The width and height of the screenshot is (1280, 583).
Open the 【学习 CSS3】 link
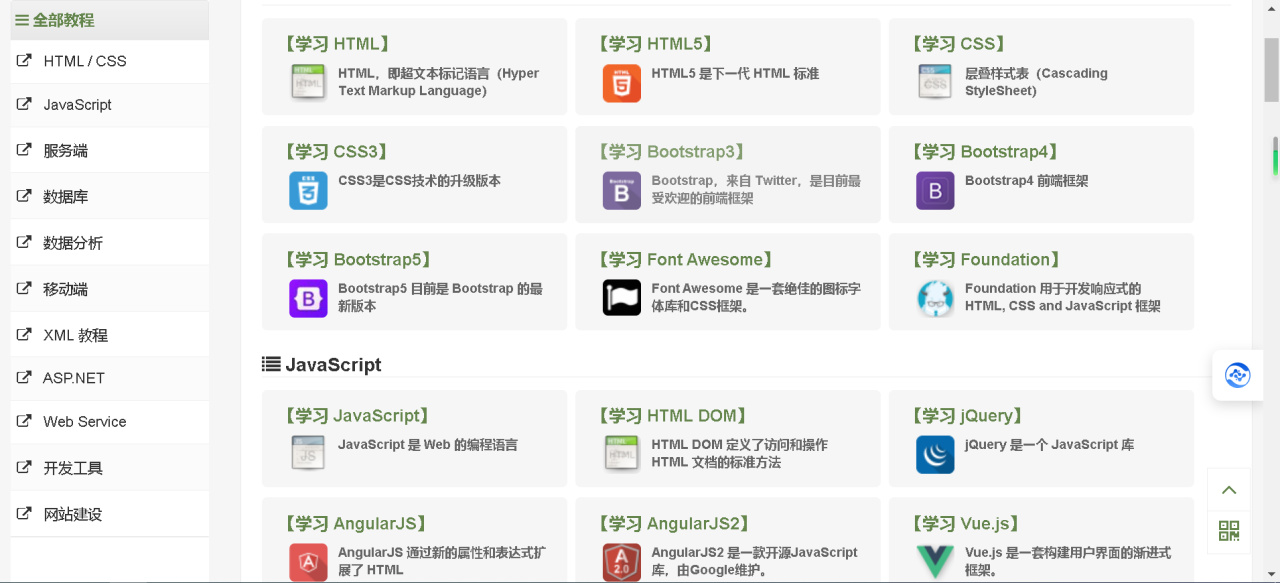click(336, 152)
